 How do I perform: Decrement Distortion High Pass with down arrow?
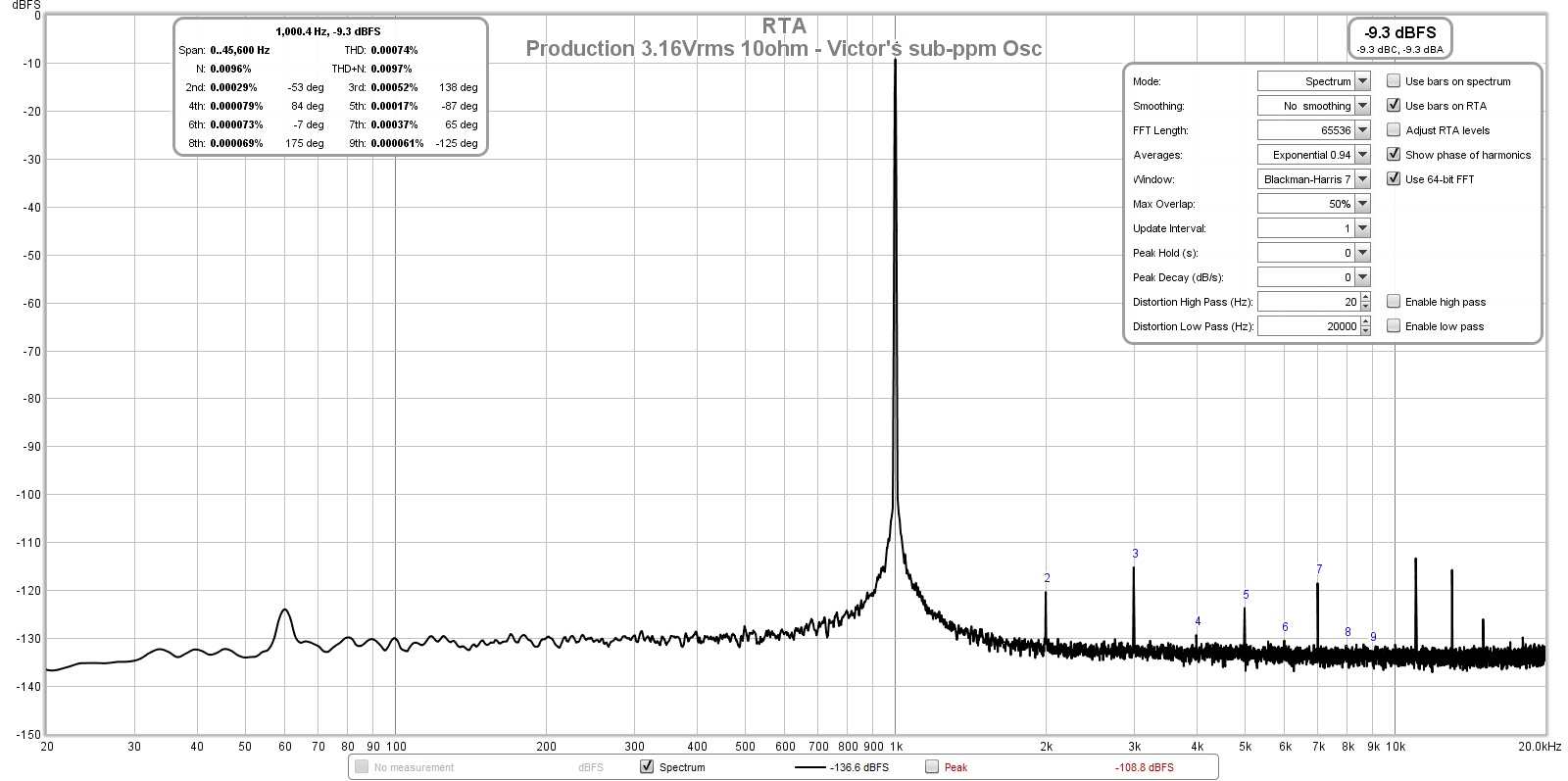(1365, 307)
